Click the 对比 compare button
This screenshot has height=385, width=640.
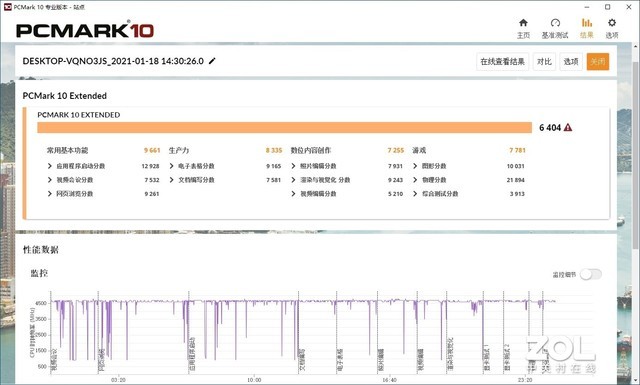[x=544, y=62]
